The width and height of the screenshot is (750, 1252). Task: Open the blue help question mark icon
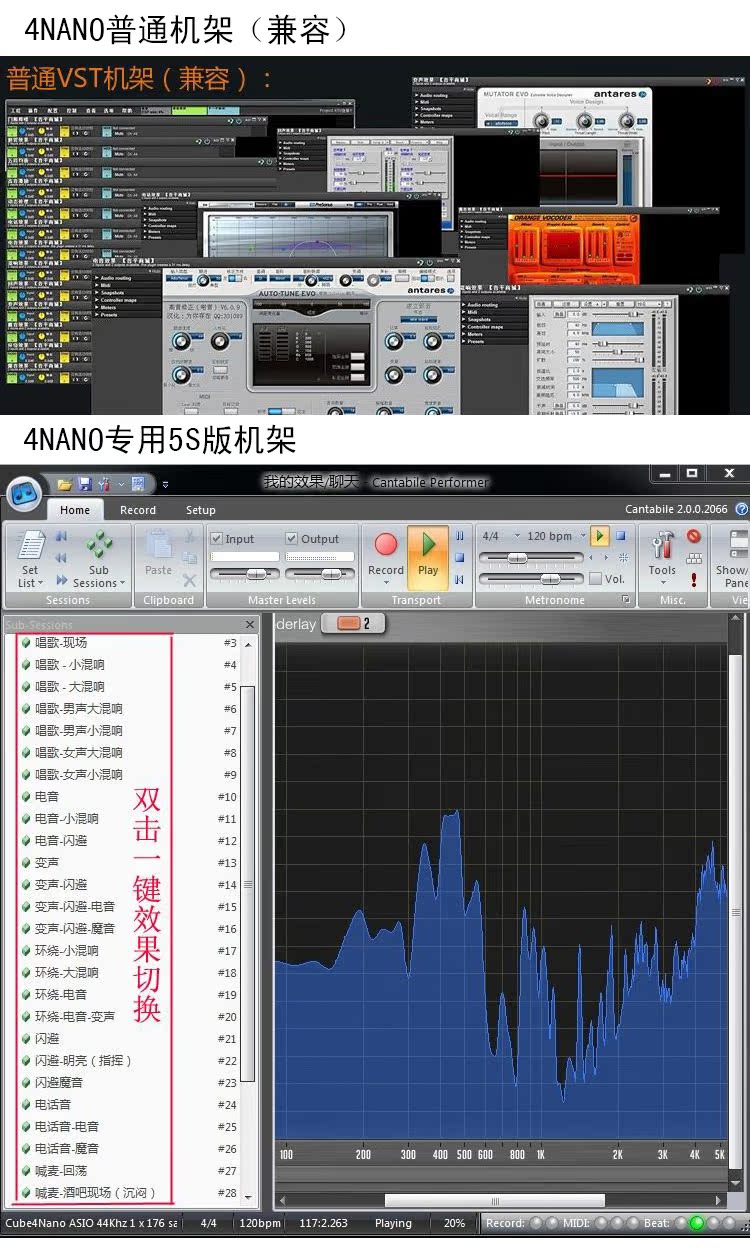[742, 509]
